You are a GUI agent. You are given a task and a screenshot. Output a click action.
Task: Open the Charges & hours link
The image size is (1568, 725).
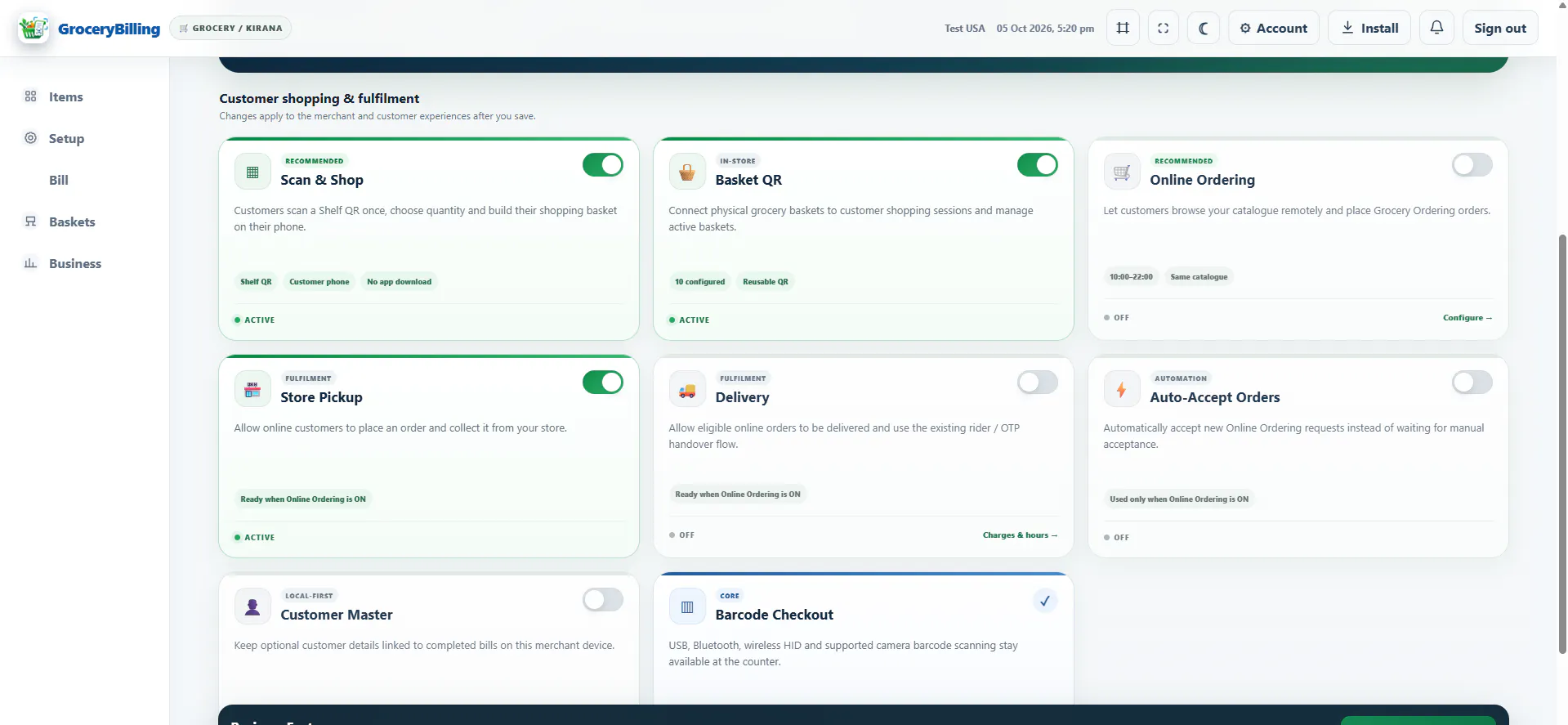click(1020, 535)
